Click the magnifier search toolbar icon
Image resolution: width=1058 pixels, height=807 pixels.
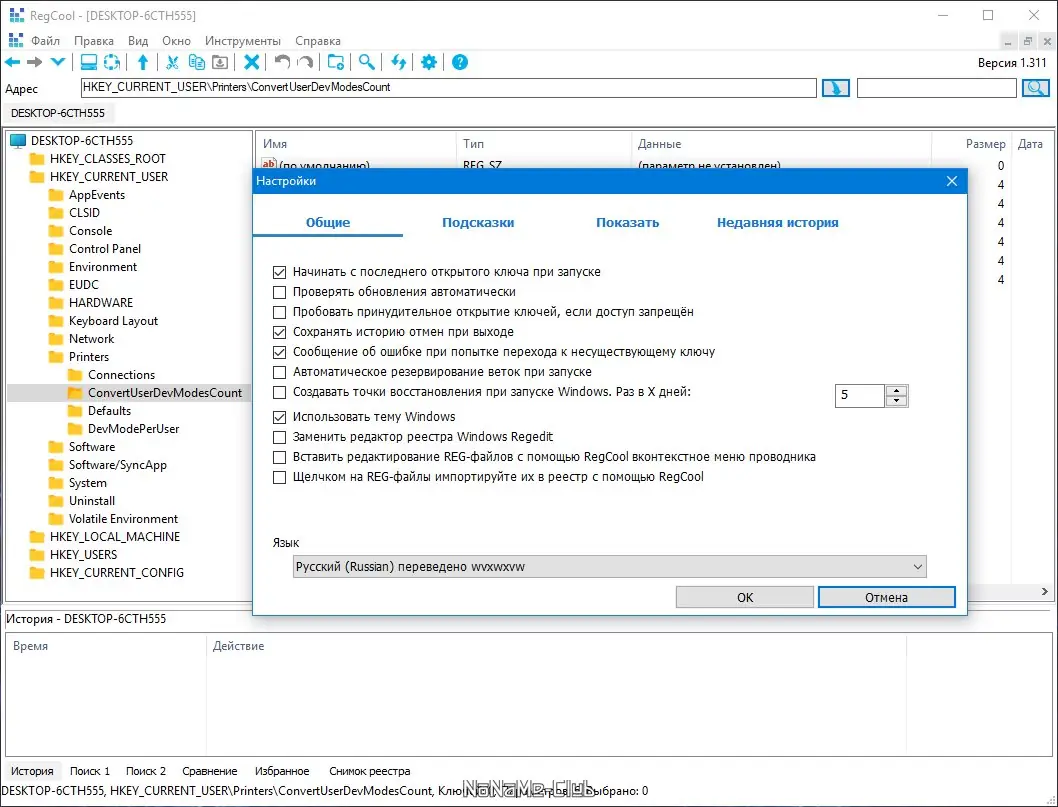pos(366,63)
